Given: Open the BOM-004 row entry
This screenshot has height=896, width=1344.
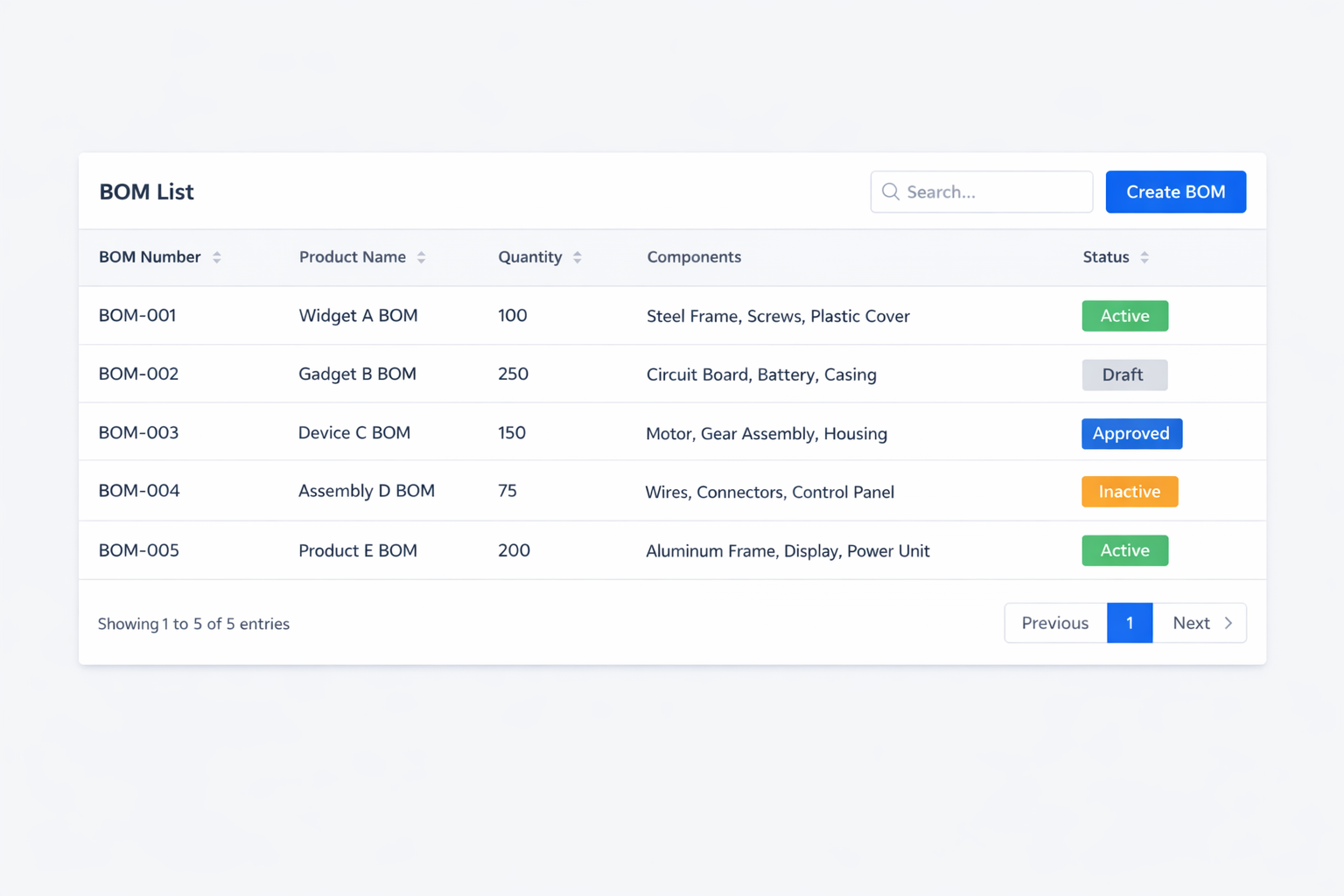Looking at the screenshot, I should (x=139, y=491).
